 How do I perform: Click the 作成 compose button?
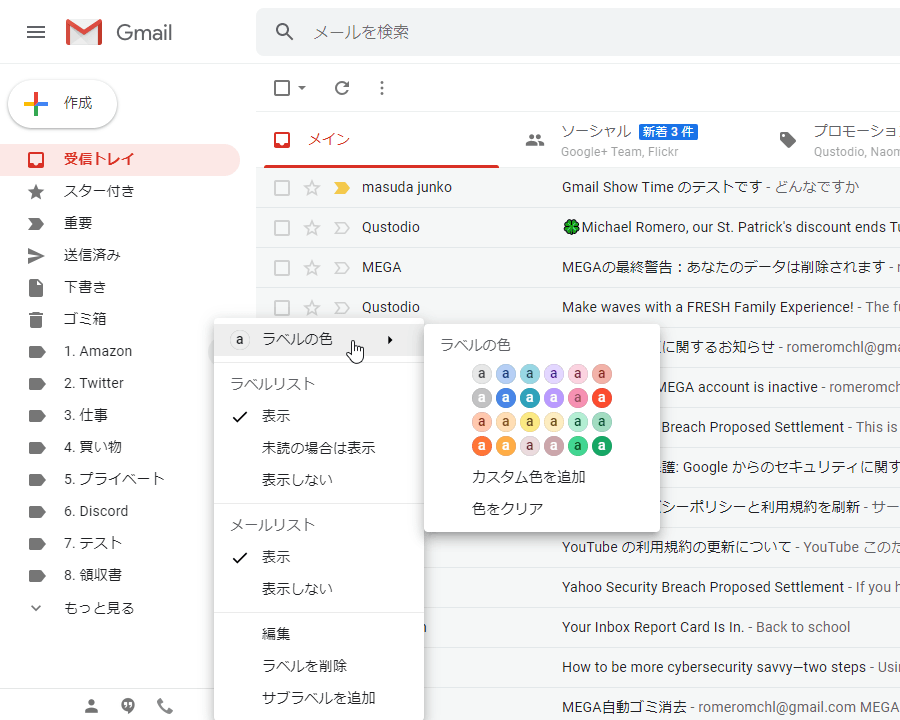[x=63, y=104]
